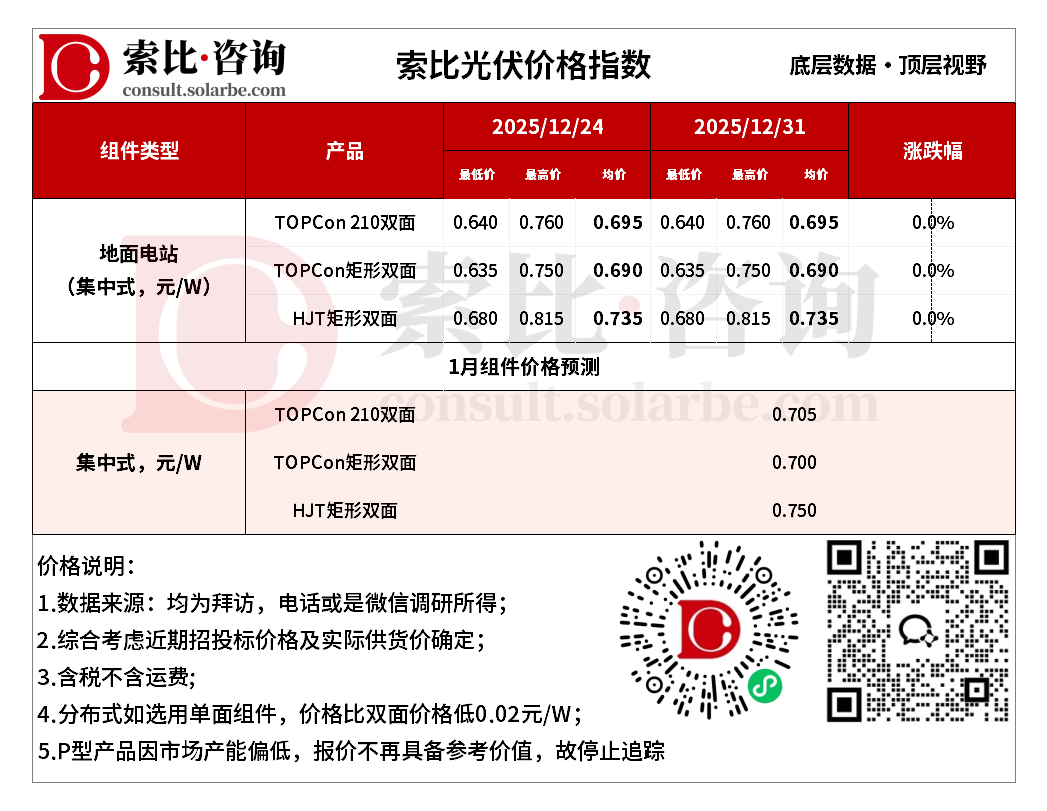Viewport: 1047px width, 811px height.
Task: Open the 涨跌幅 column header
Action: (x=935, y=151)
